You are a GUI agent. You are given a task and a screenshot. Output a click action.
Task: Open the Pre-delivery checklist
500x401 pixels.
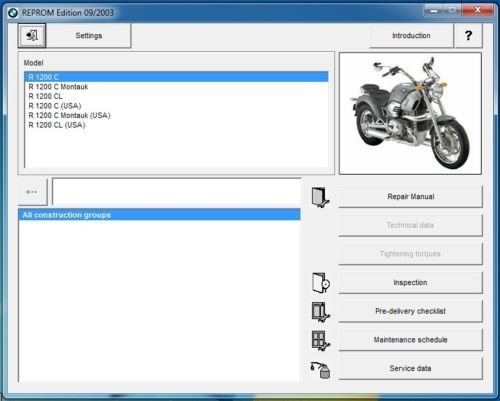[x=411, y=311]
